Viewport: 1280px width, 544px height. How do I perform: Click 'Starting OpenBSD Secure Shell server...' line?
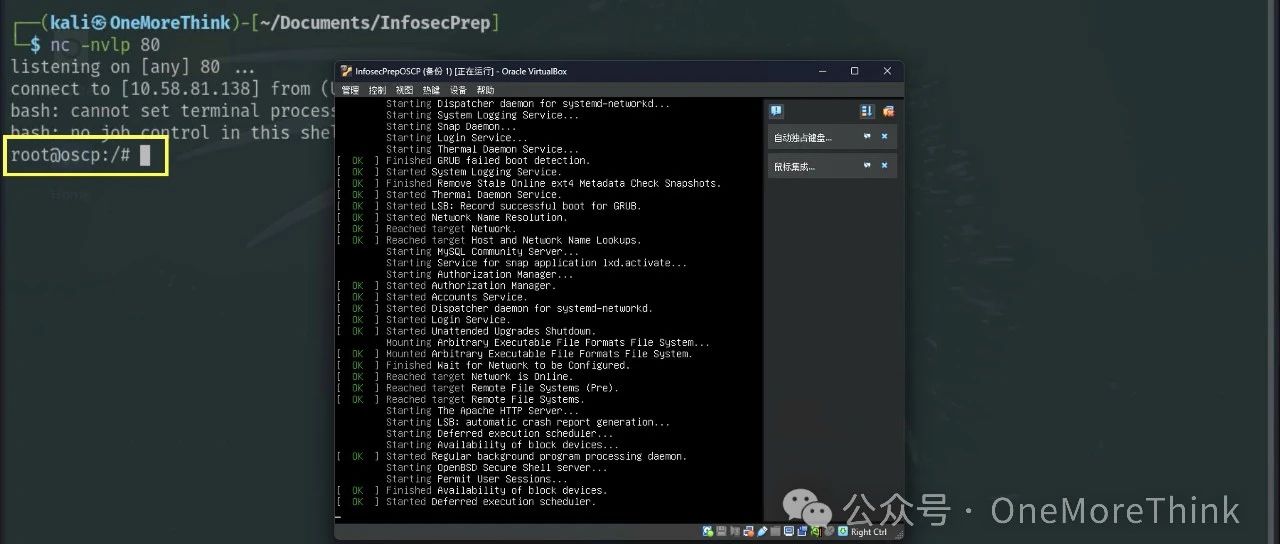point(497,467)
